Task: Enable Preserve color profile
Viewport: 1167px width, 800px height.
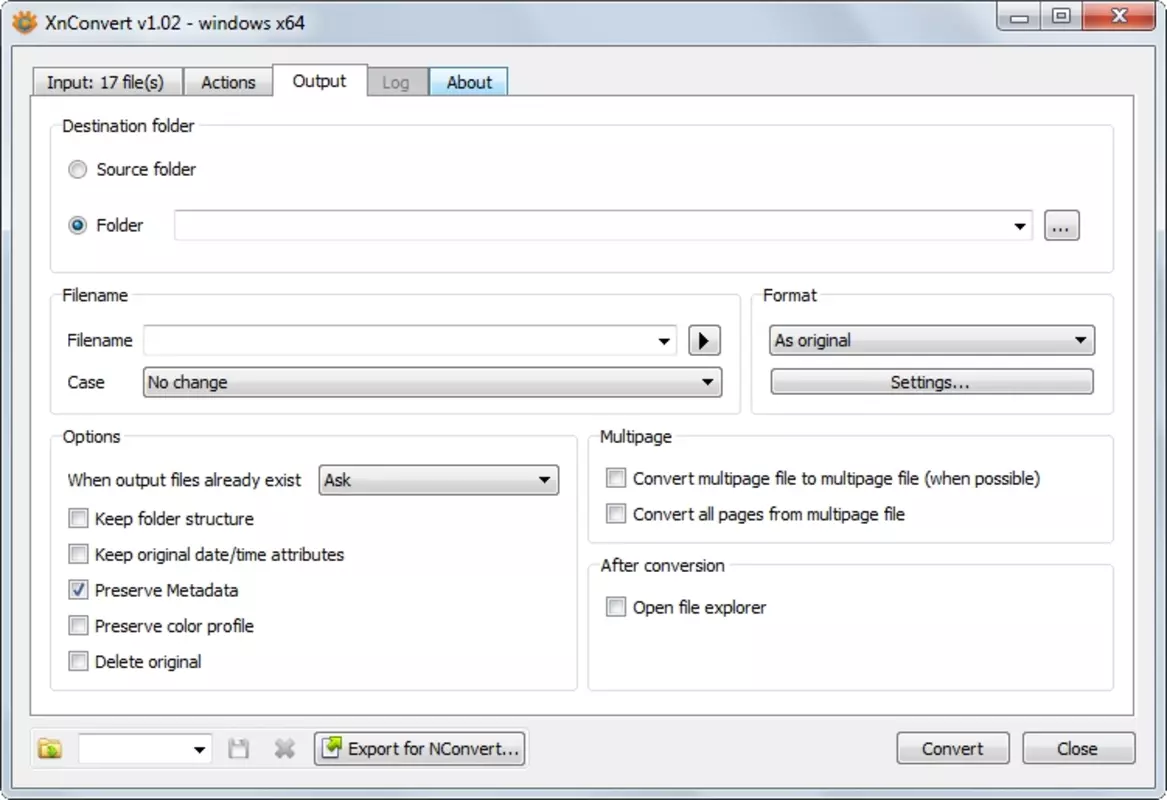Action: (78, 626)
